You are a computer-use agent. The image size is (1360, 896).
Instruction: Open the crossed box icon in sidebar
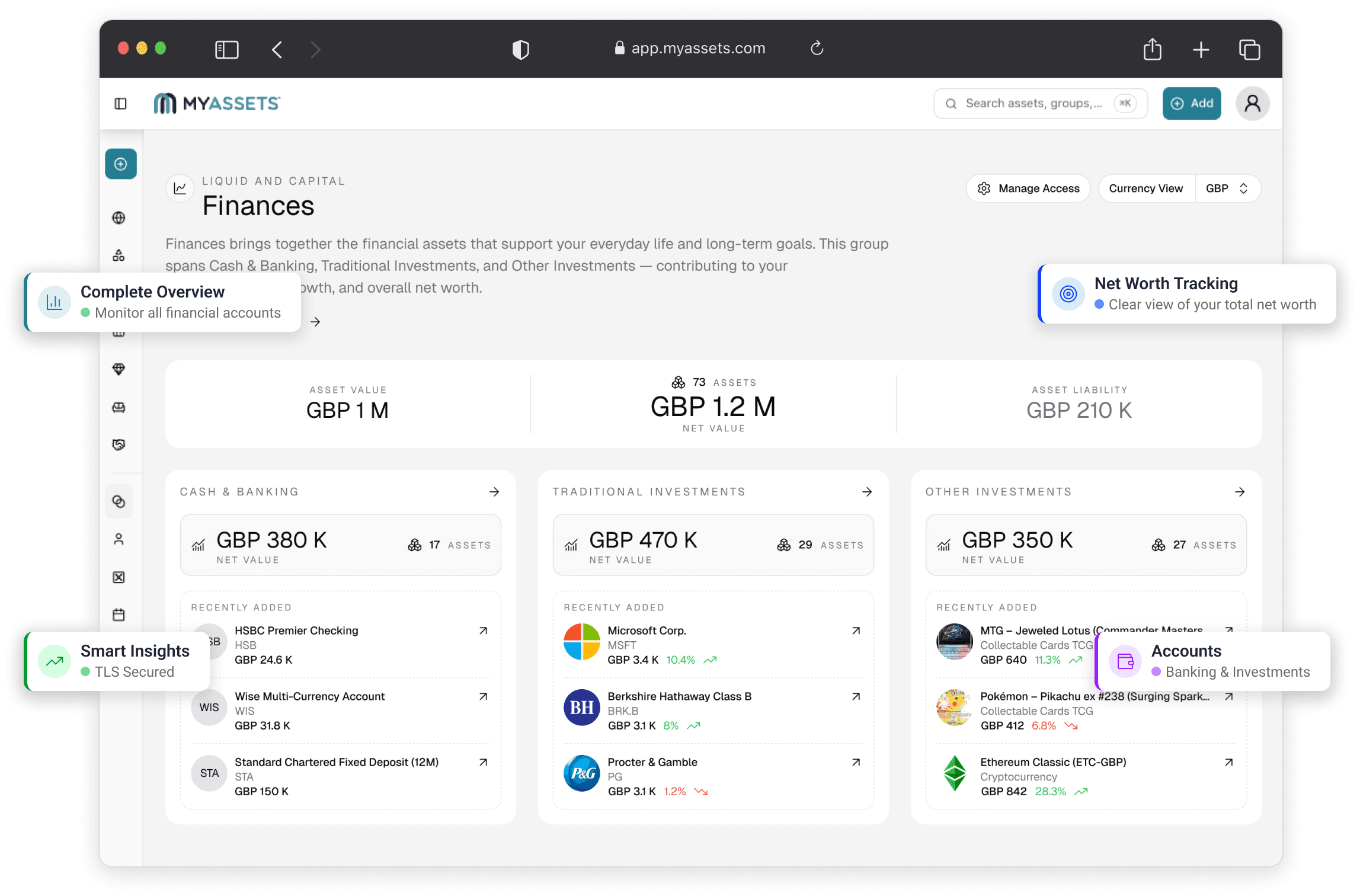tap(119, 577)
